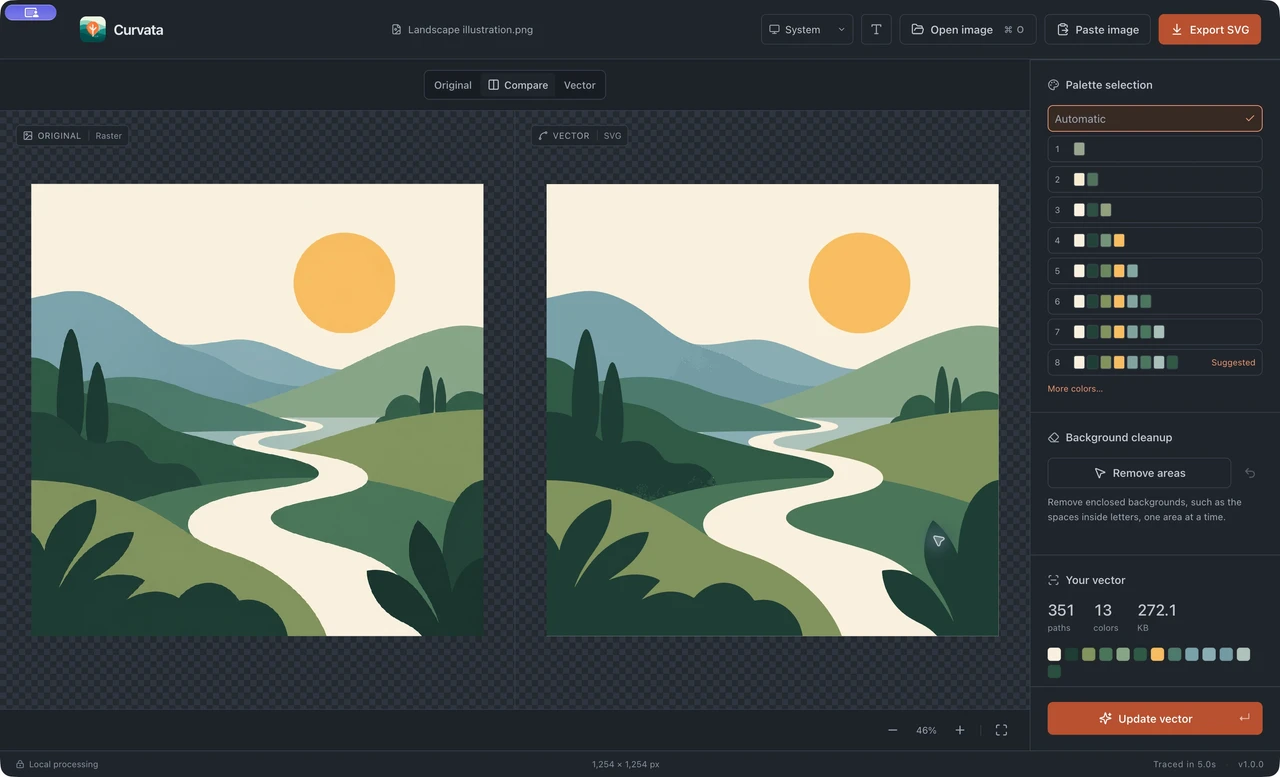Zoom in with the plus icon
Screen dimensions: 1280x777
(x=960, y=730)
